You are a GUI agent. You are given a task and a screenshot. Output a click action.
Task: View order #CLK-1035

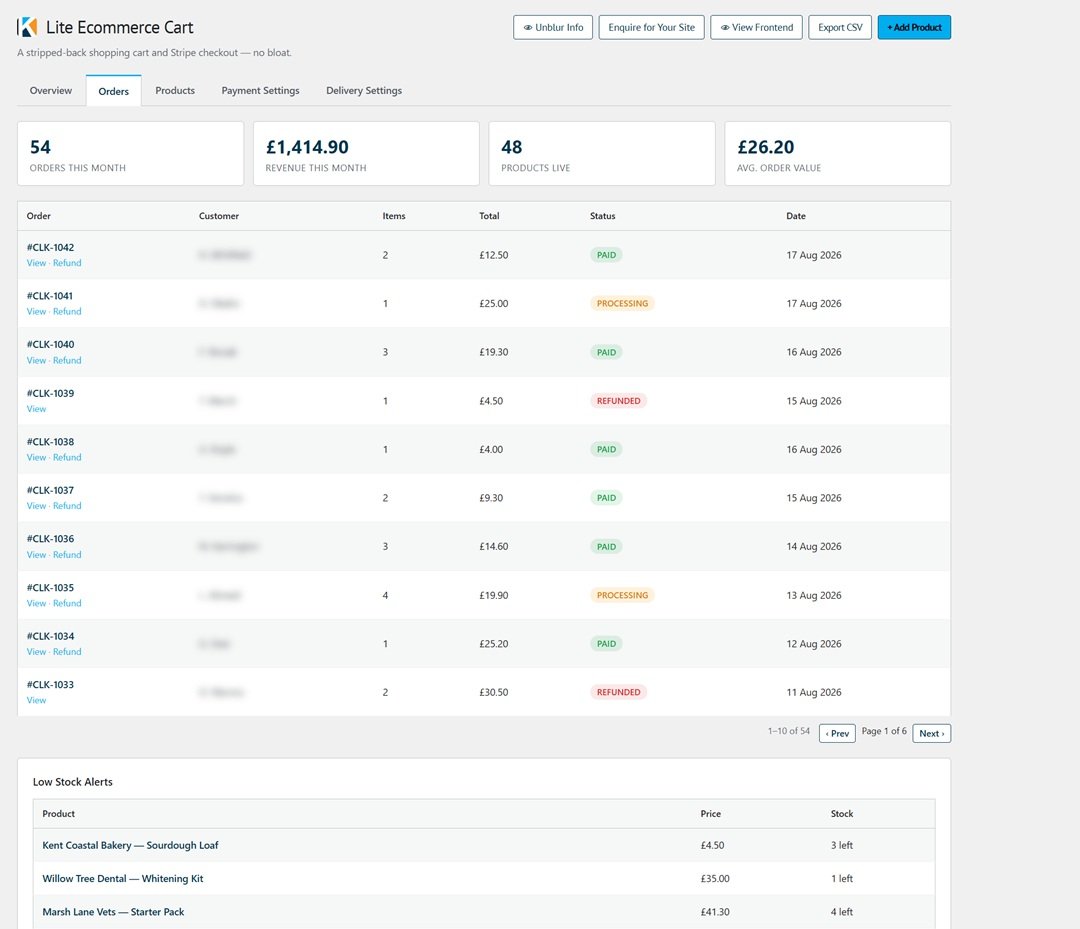[x=37, y=603]
